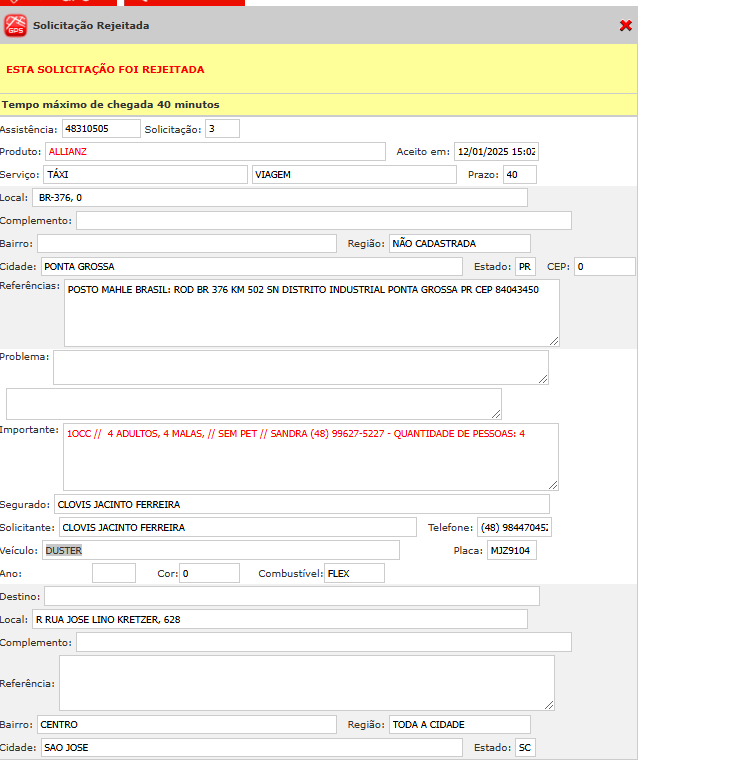Click the Placa field MJZ9104
742x780 pixels.
coord(512,550)
